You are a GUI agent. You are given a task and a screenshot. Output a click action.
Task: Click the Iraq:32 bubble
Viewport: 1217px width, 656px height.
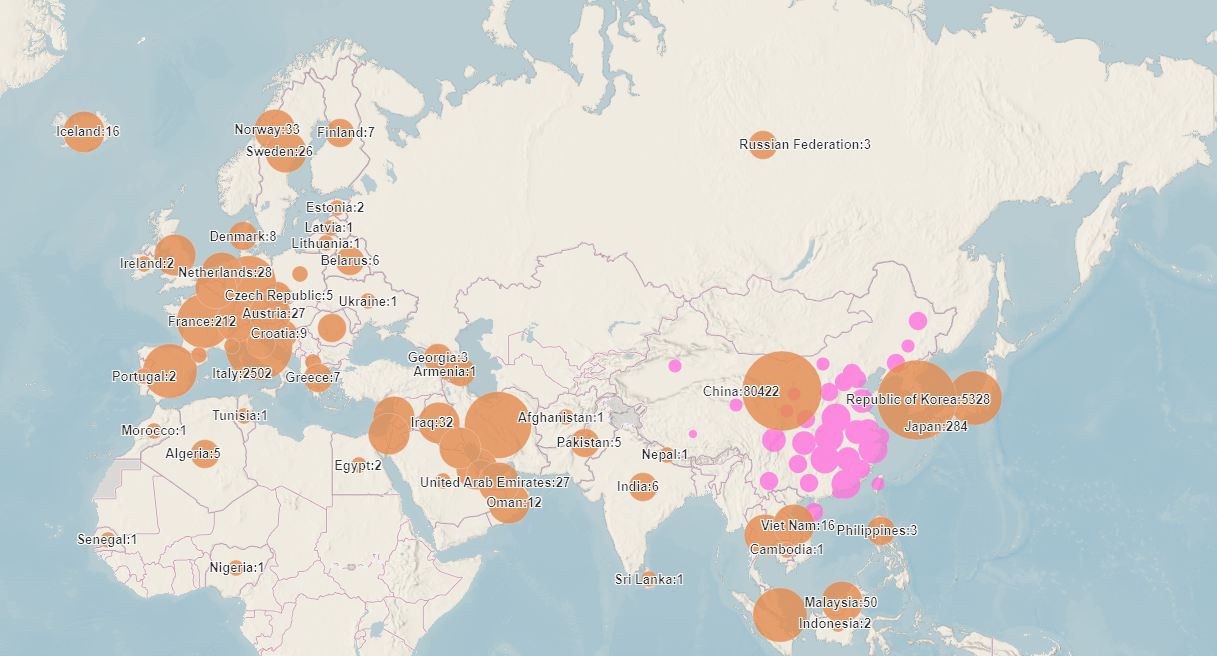pos(438,423)
